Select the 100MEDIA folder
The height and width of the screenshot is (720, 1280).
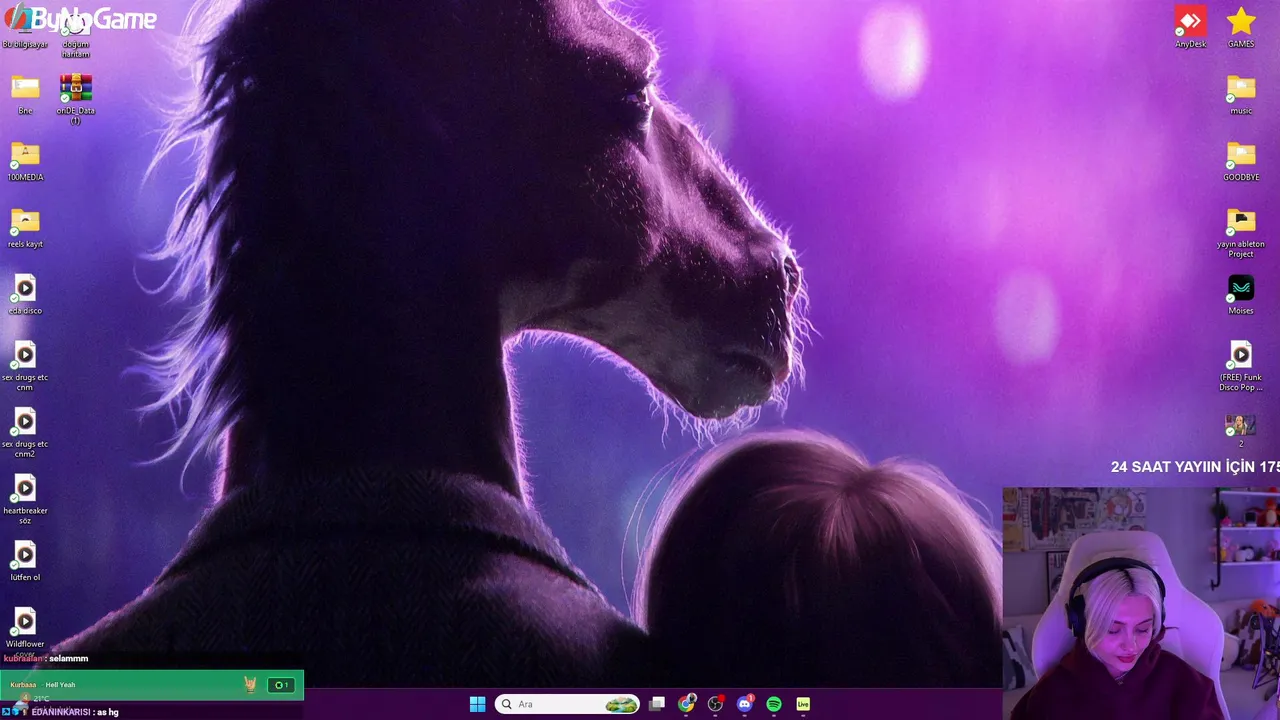pos(25,162)
